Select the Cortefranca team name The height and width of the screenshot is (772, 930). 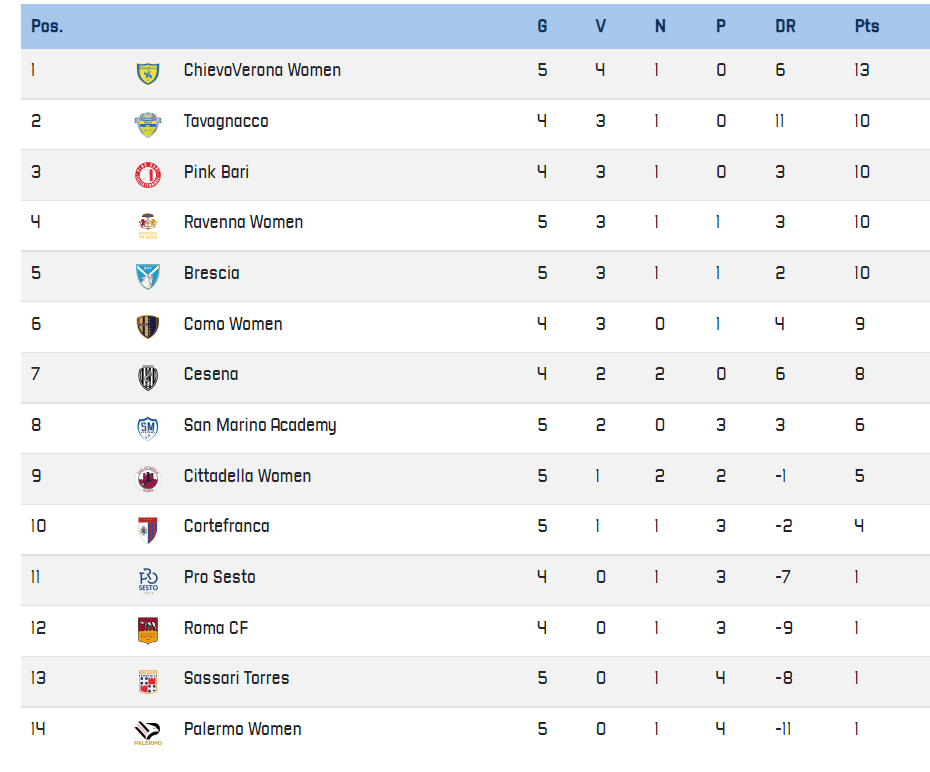click(226, 526)
